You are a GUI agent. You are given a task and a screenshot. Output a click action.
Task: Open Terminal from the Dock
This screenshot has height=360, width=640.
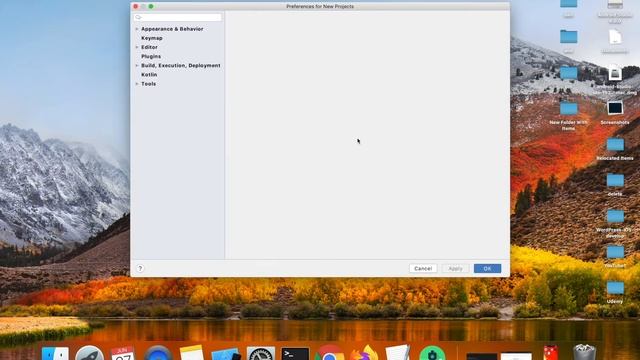(295, 353)
